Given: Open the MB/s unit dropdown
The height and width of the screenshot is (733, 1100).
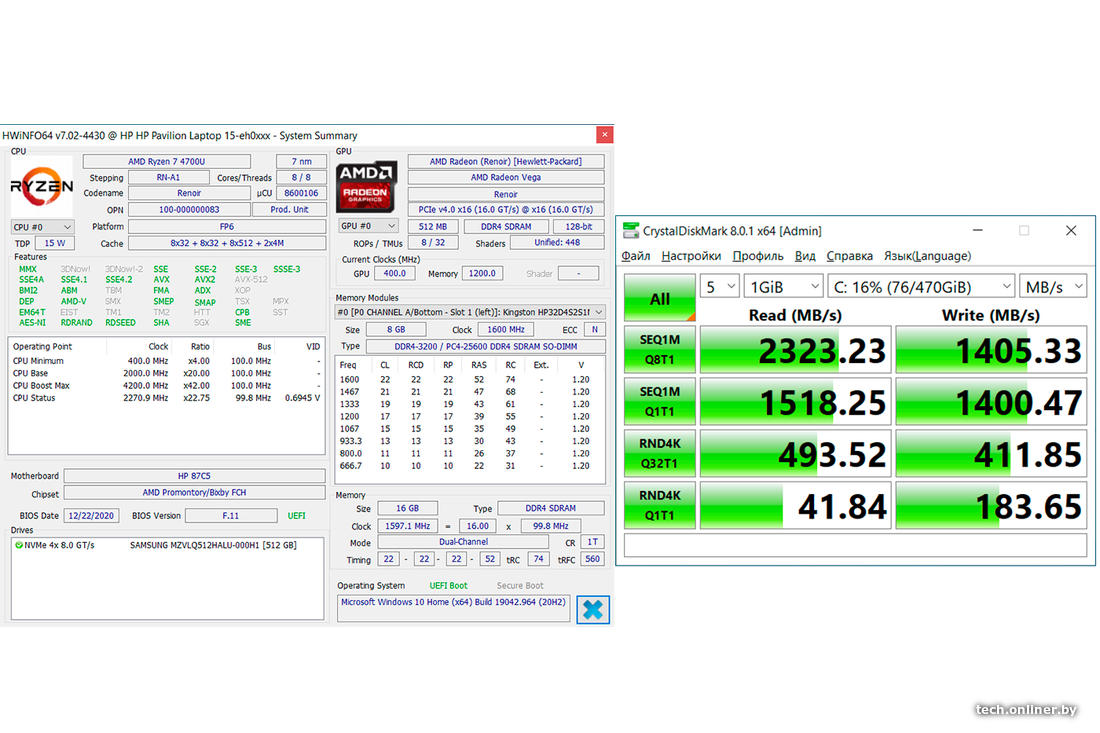Looking at the screenshot, I should [1053, 287].
